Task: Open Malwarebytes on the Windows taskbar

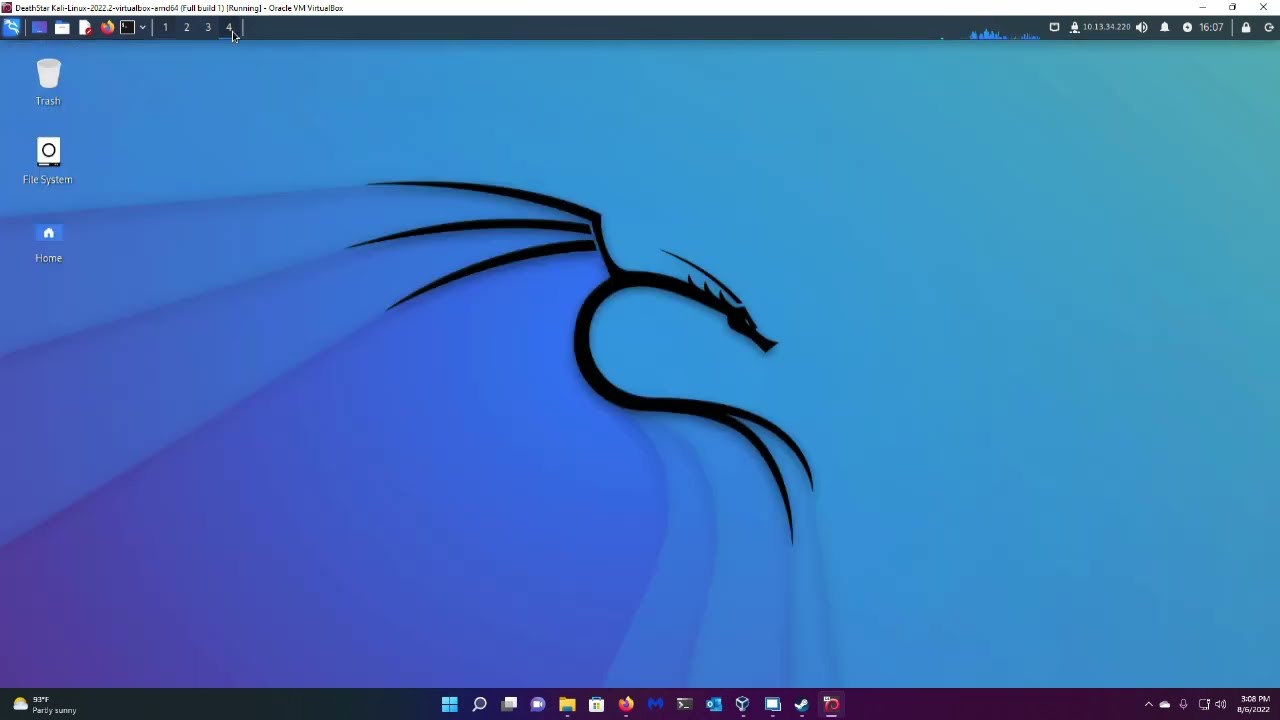Action: pos(655,705)
